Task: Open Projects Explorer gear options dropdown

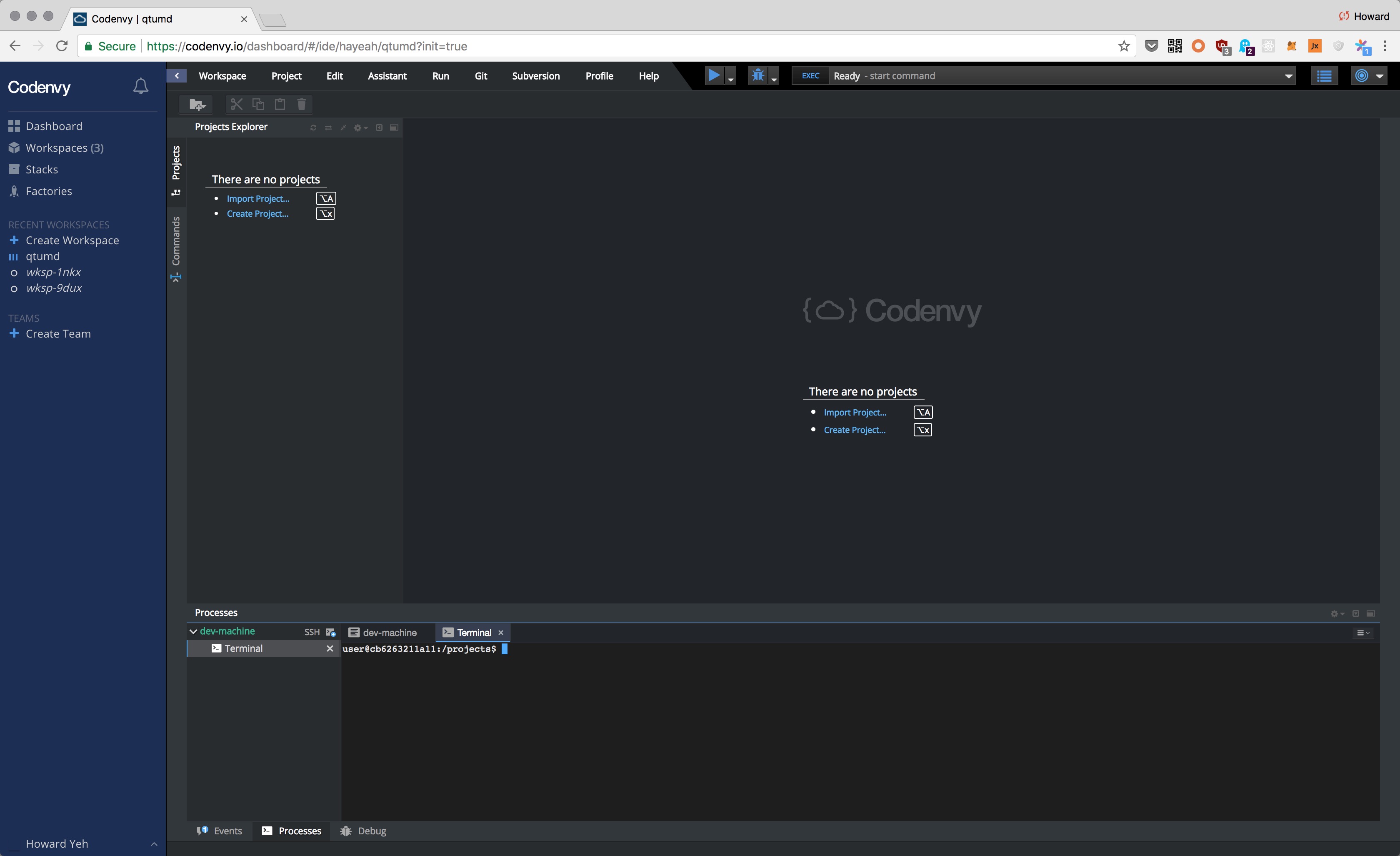Action: [361, 128]
